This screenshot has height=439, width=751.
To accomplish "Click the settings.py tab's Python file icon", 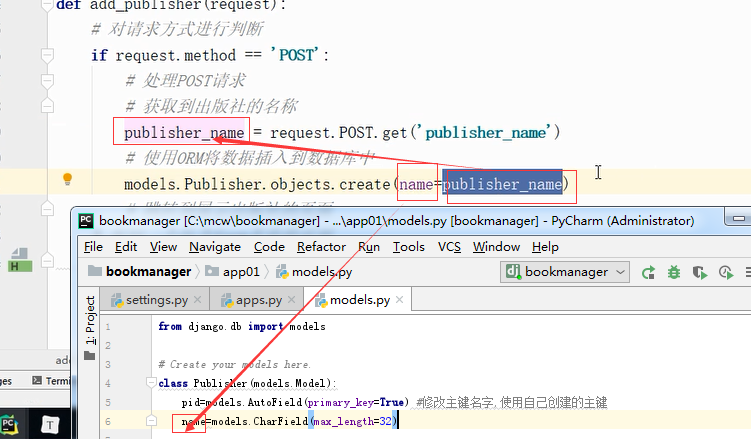I will [x=117, y=300].
